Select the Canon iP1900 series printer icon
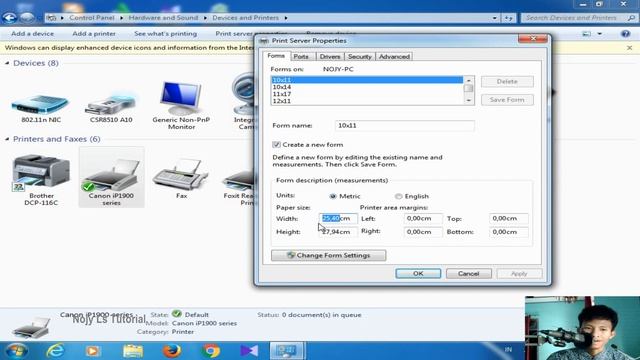This screenshot has width=640, height=360. tap(111, 176)
